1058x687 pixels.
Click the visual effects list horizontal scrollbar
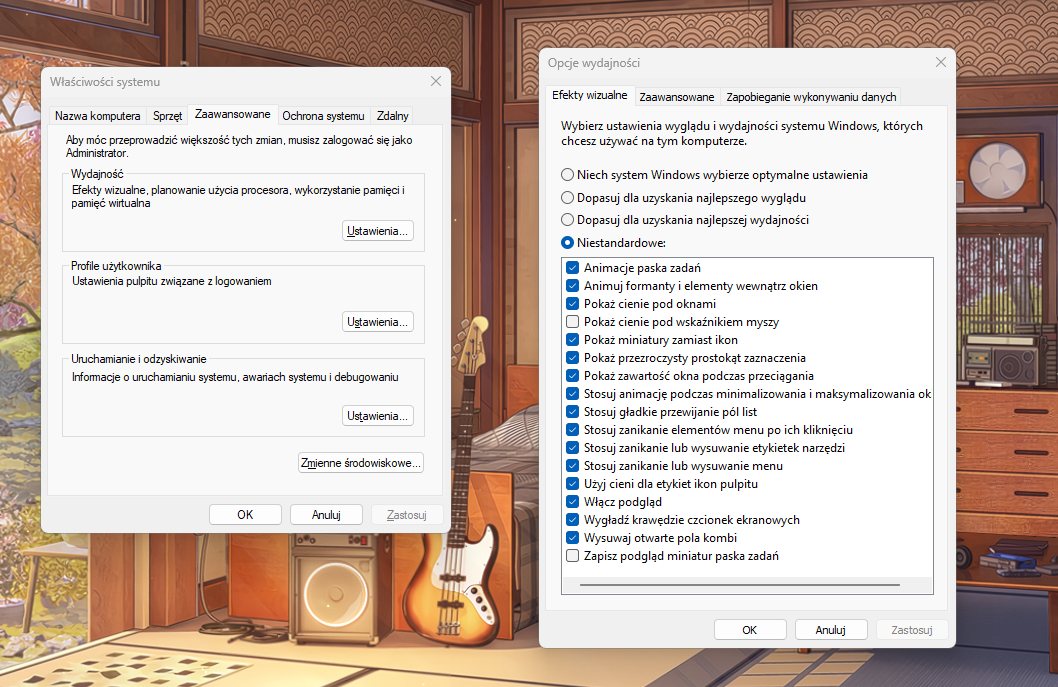click(740, 585)
